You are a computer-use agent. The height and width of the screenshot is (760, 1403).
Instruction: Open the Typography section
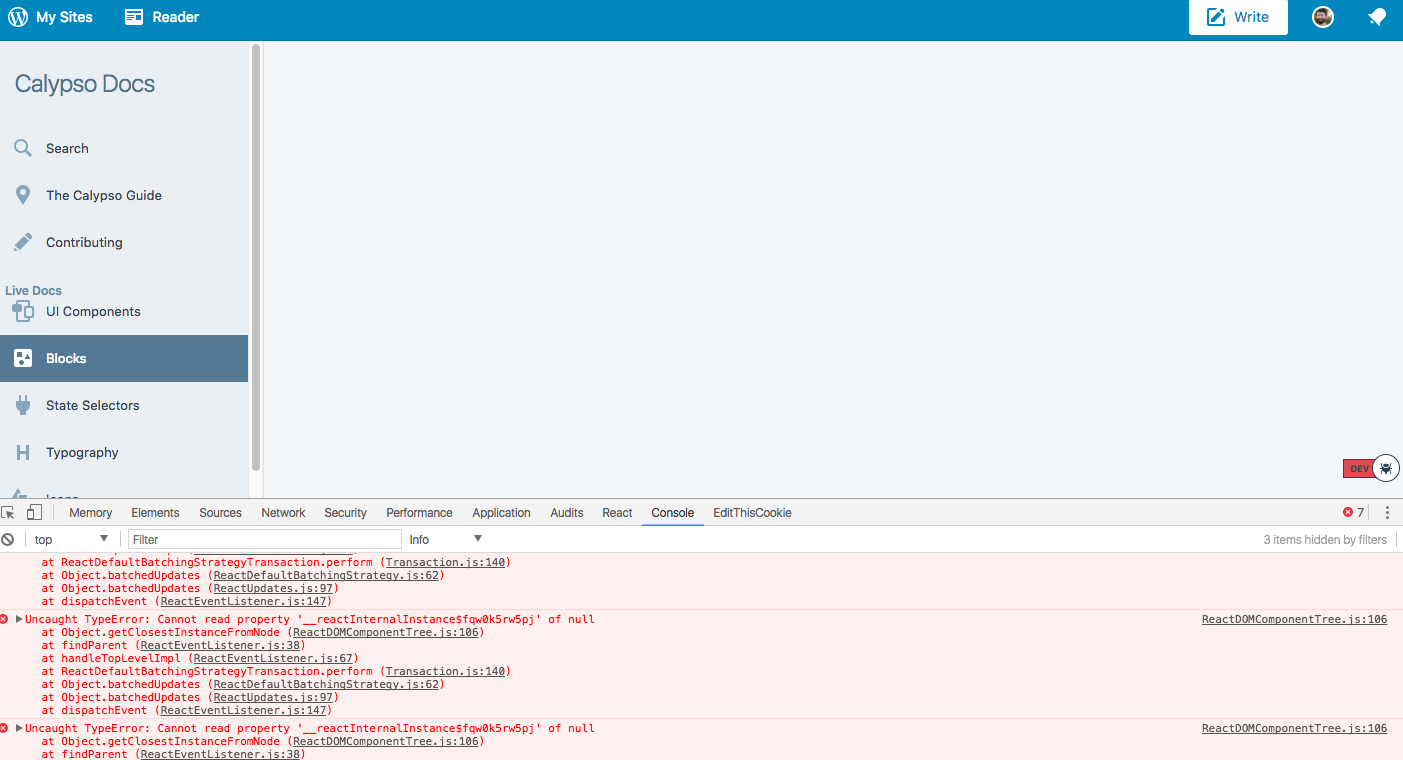pyautogui.click(x=124, y=452)
